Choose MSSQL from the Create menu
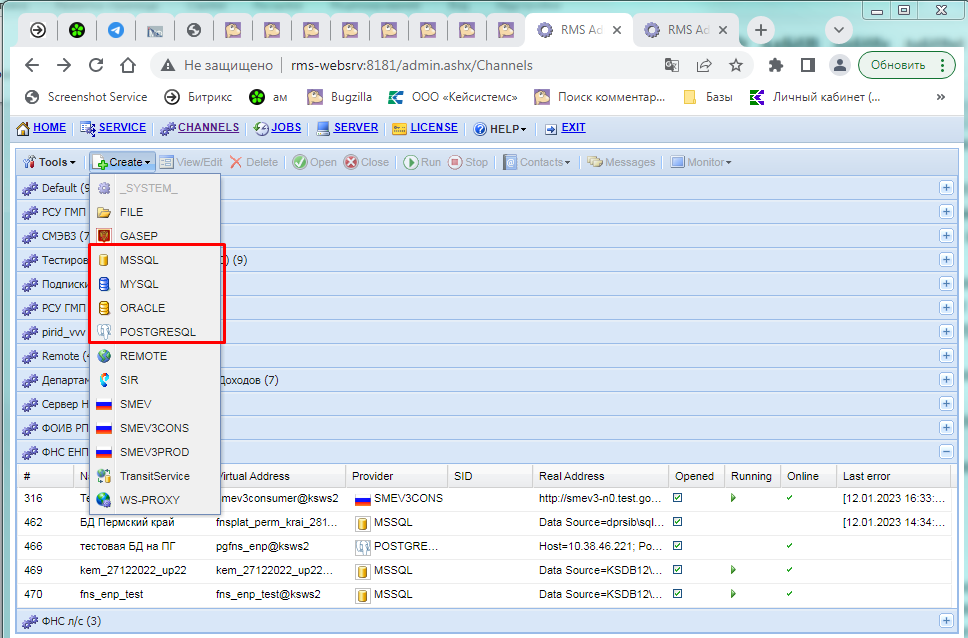Screen dimensions: 968x638 [155, 260]
